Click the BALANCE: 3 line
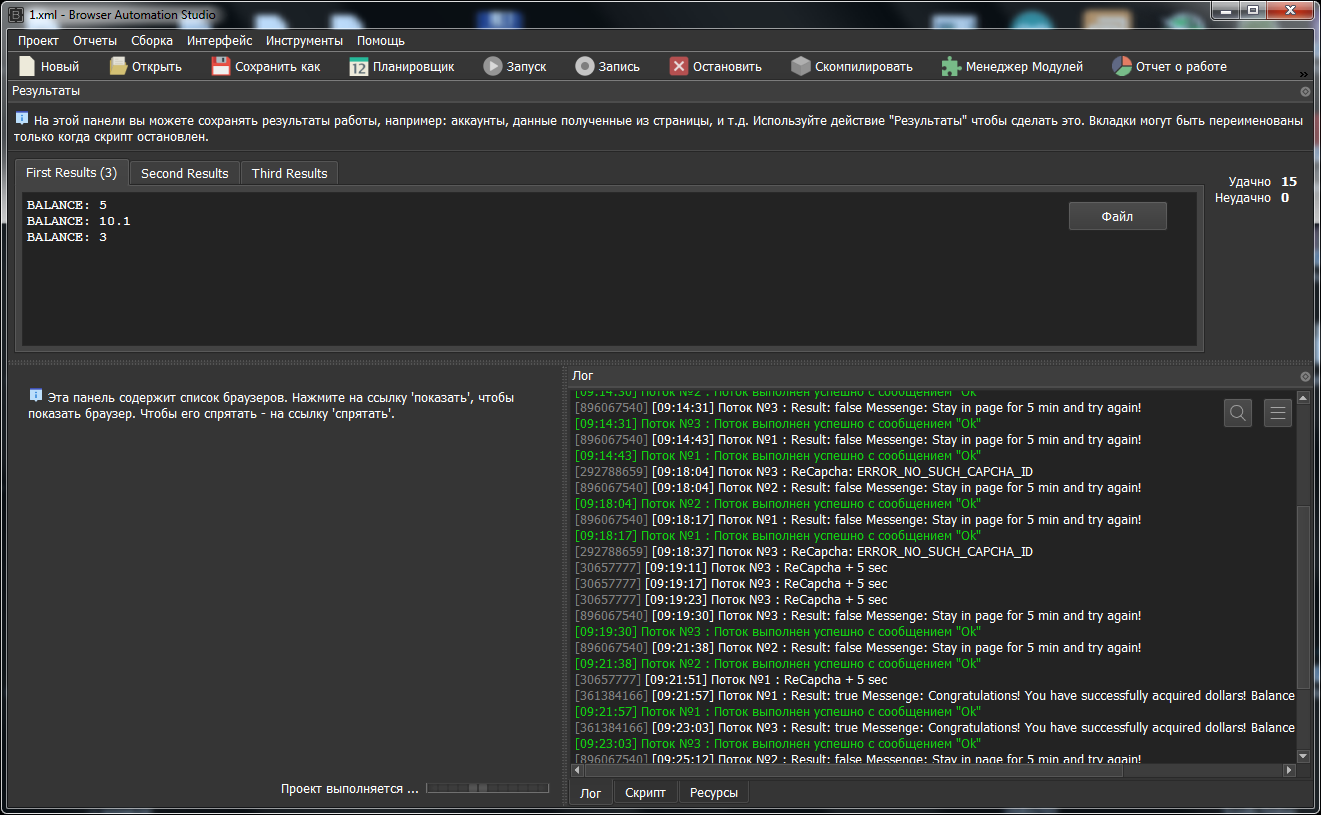This screenshot has width=1321, height=815. [67, 237]
